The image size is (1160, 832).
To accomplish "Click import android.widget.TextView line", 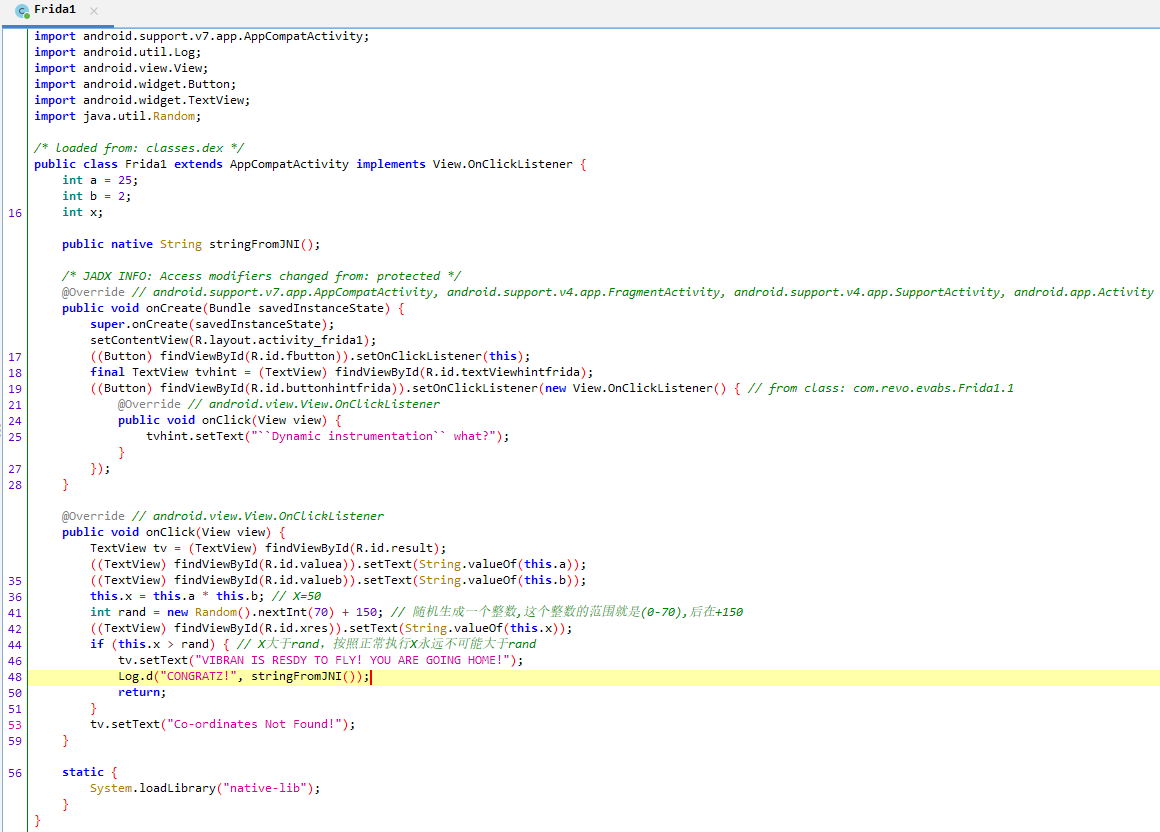I will click(142, 101).
